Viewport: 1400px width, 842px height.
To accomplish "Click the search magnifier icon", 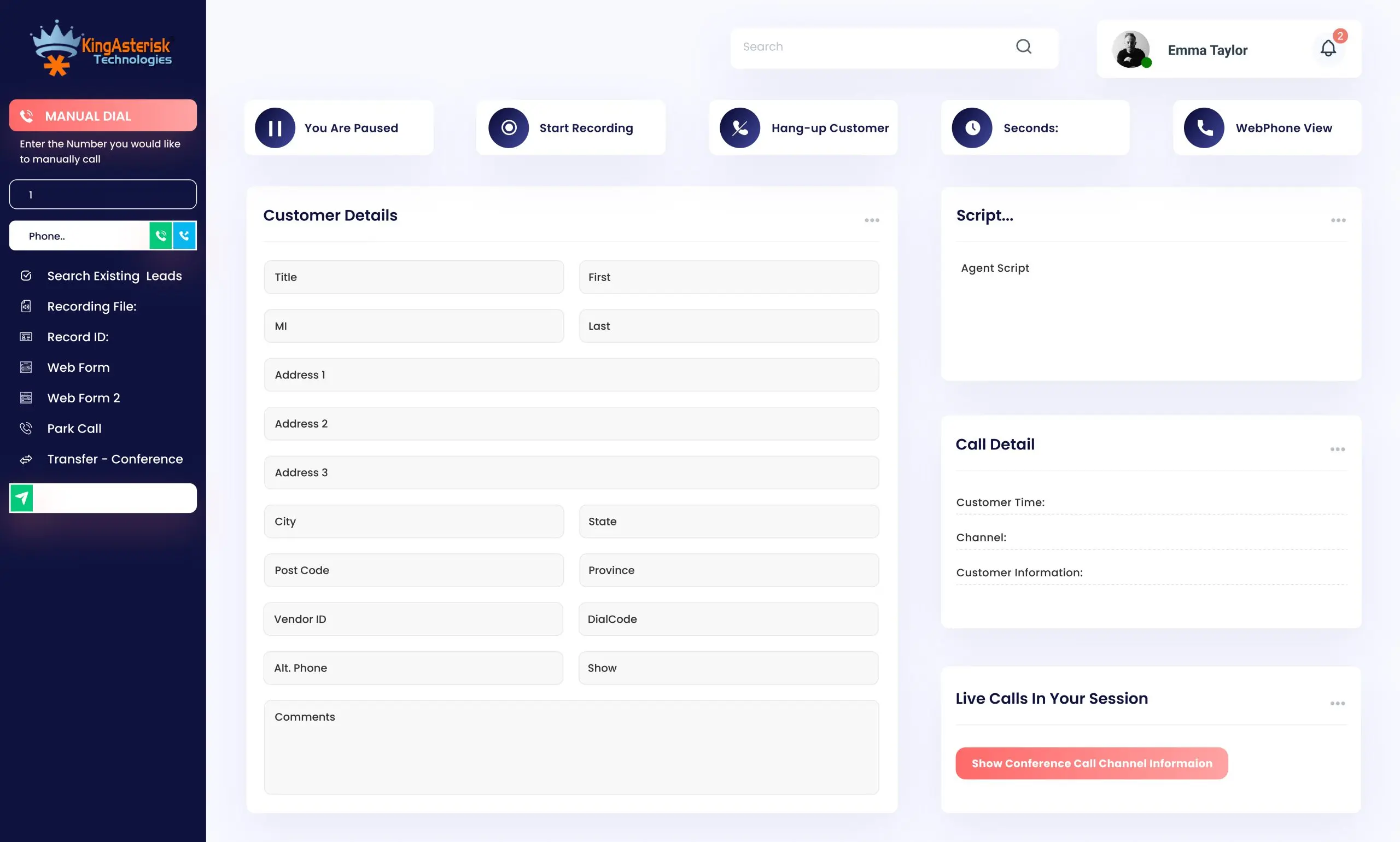I will (1023, 46).
